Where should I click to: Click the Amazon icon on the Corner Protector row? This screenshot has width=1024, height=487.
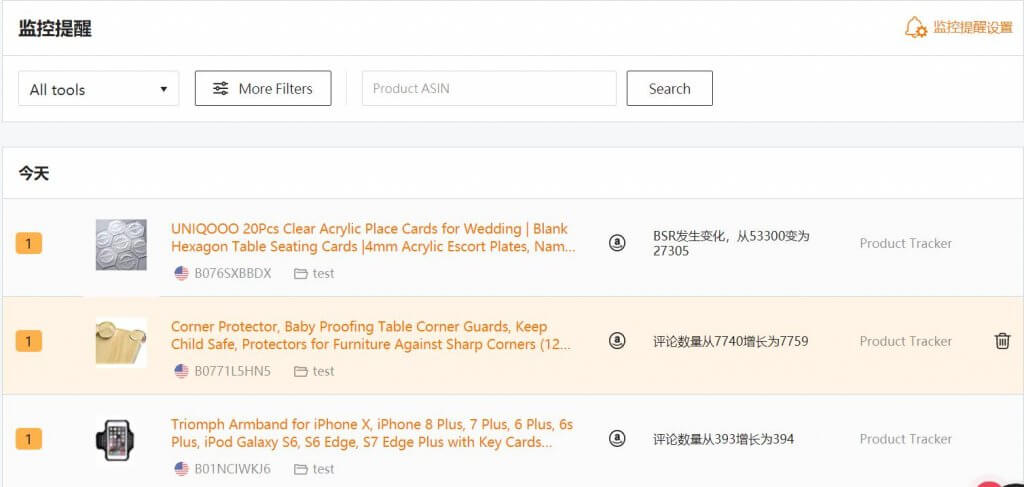[616, 341]
